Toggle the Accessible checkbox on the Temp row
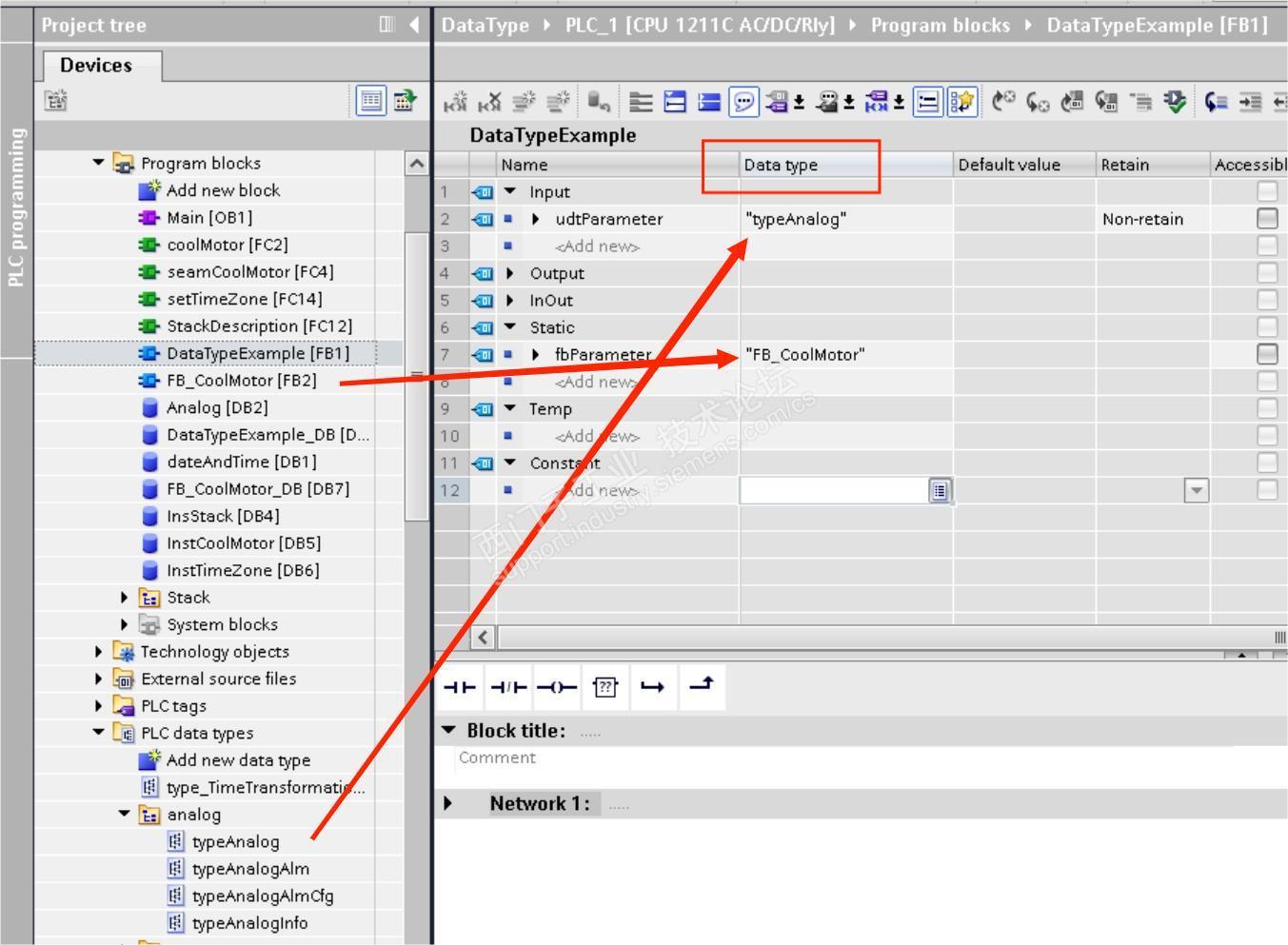This screenshot has height=945, width=1288. (x=1267, y=409)
